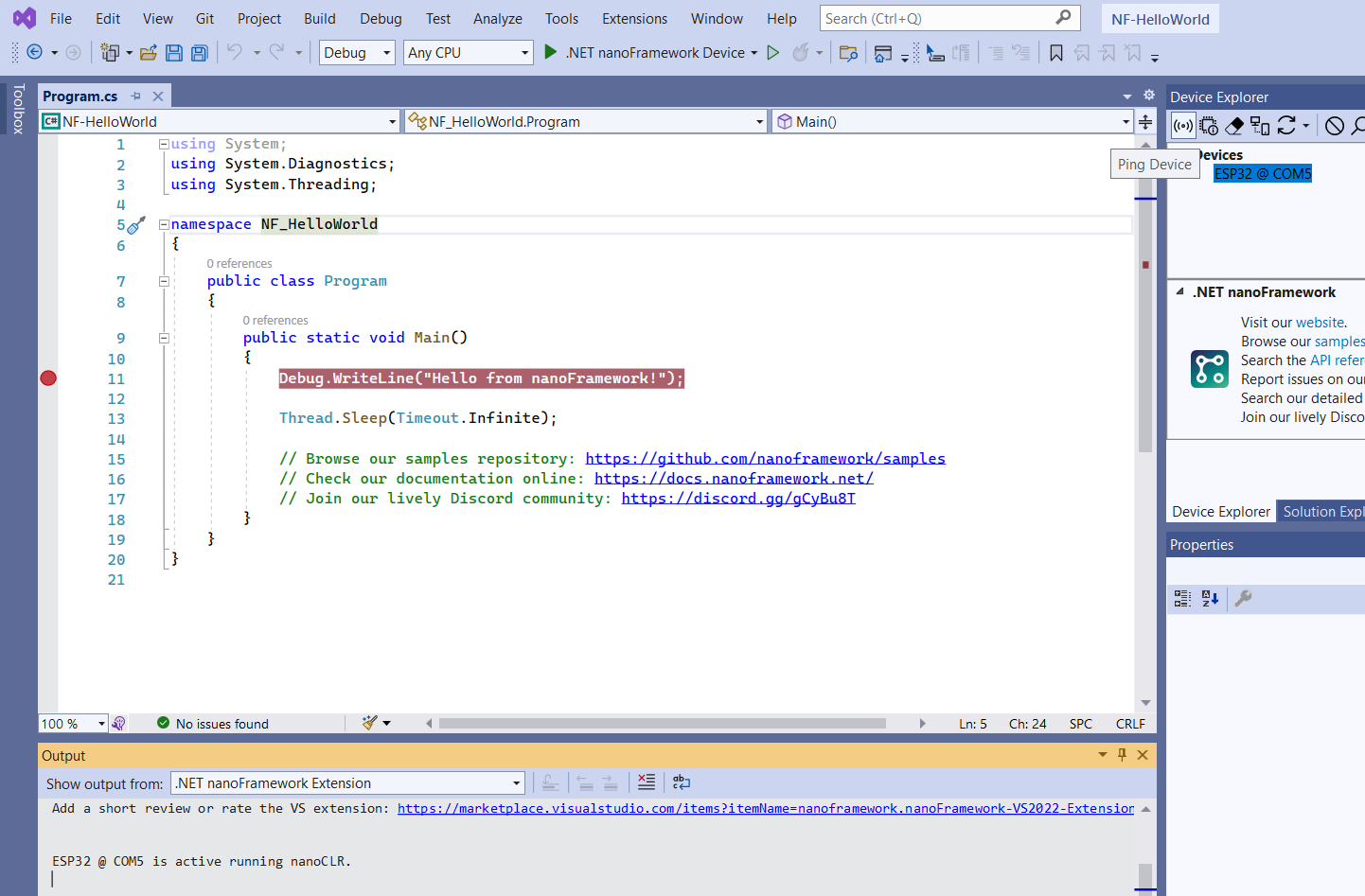Open the Properties wrench icon
This screenshot has width=1365, height=896.
pos(1244,598)
